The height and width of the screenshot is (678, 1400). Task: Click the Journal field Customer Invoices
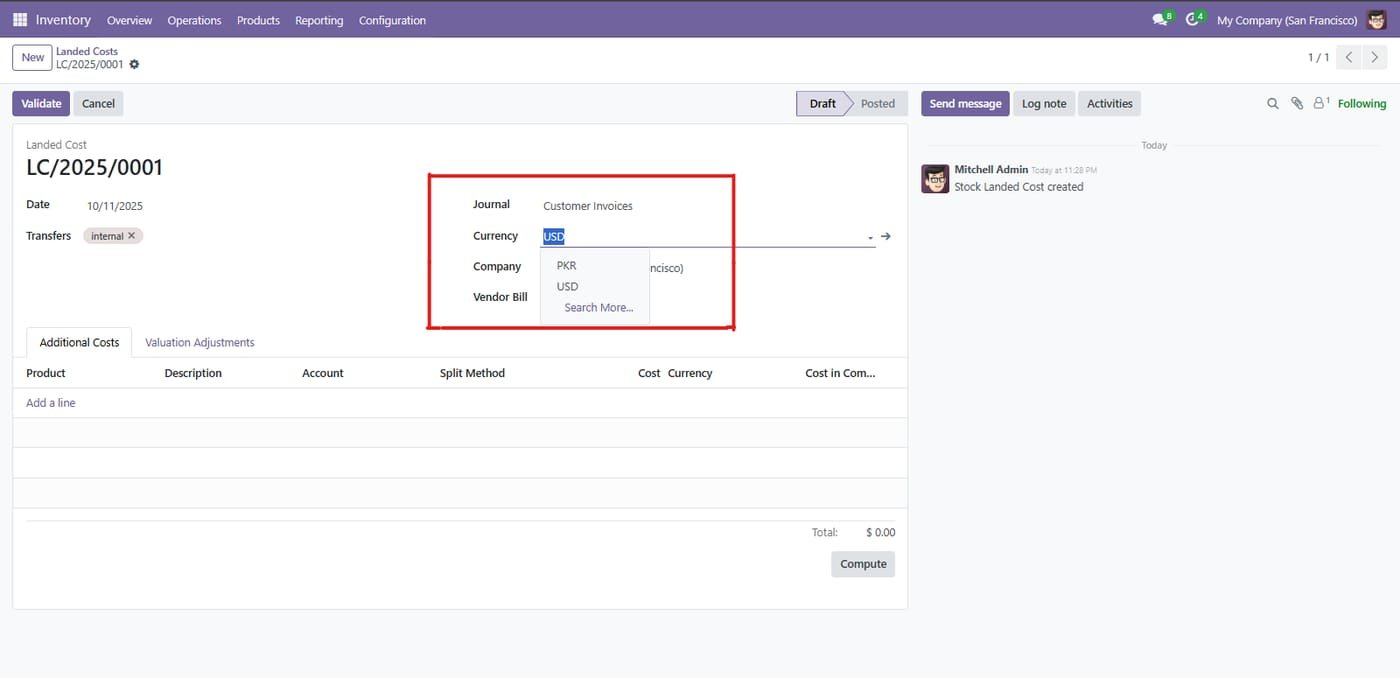tap(588, 206)
